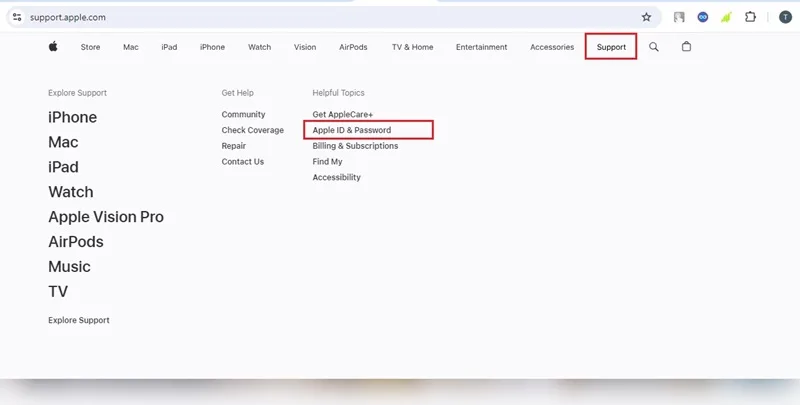
Task: Open the TV & Home nav item
Action: point(412,47)
